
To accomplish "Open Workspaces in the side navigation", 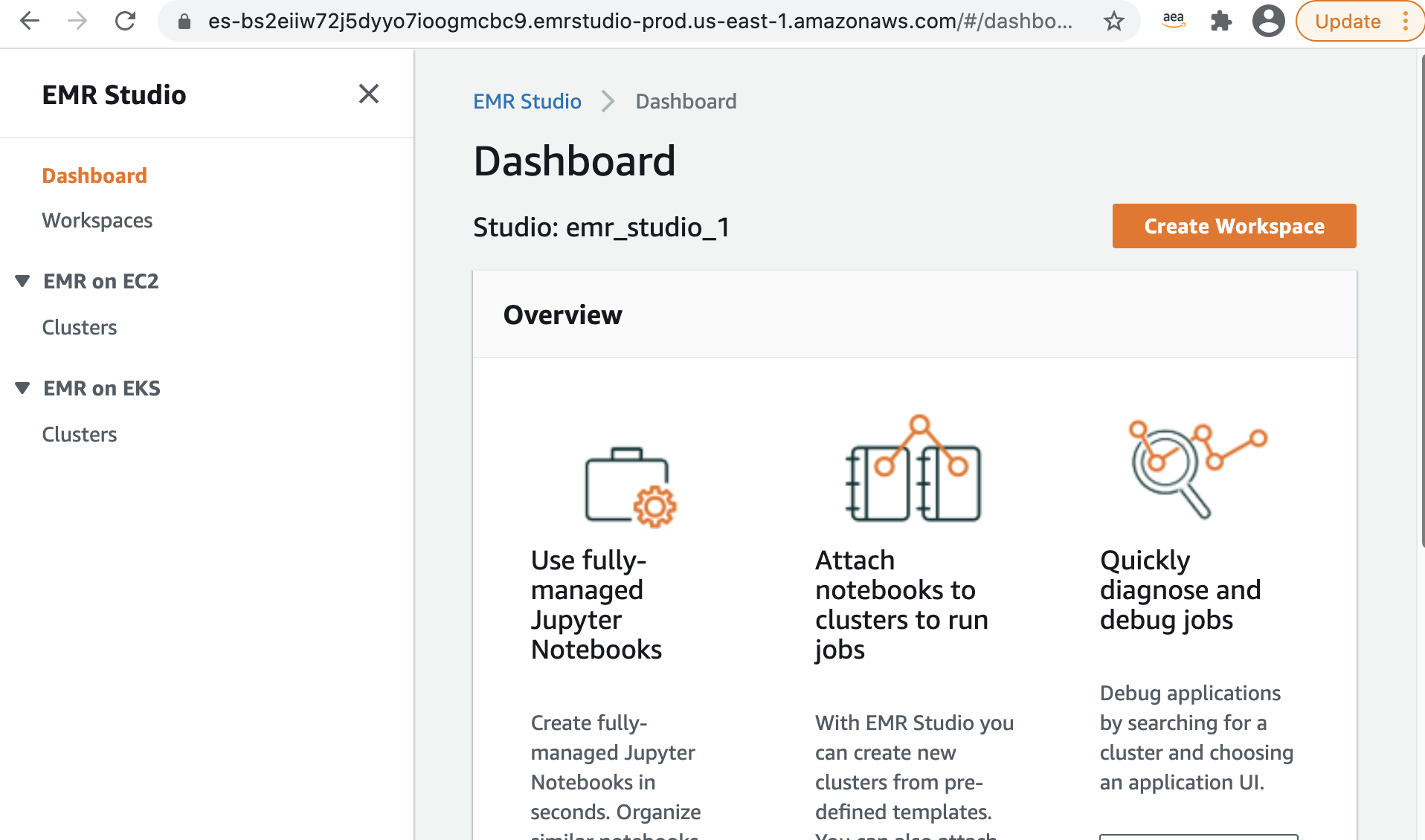I will coord(97,220).
